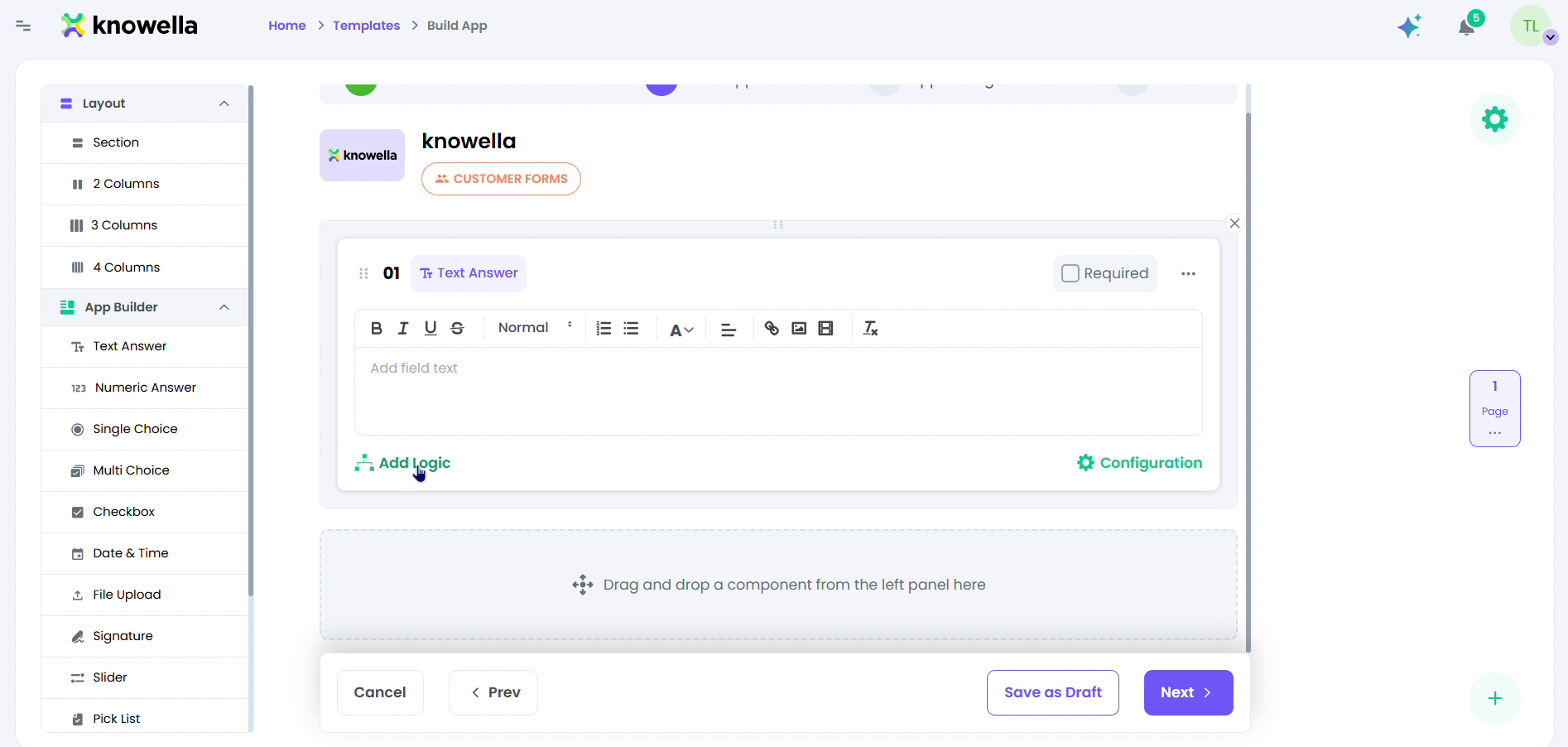
Task: Open the notifications bell
Action: tap(1467, 27)
